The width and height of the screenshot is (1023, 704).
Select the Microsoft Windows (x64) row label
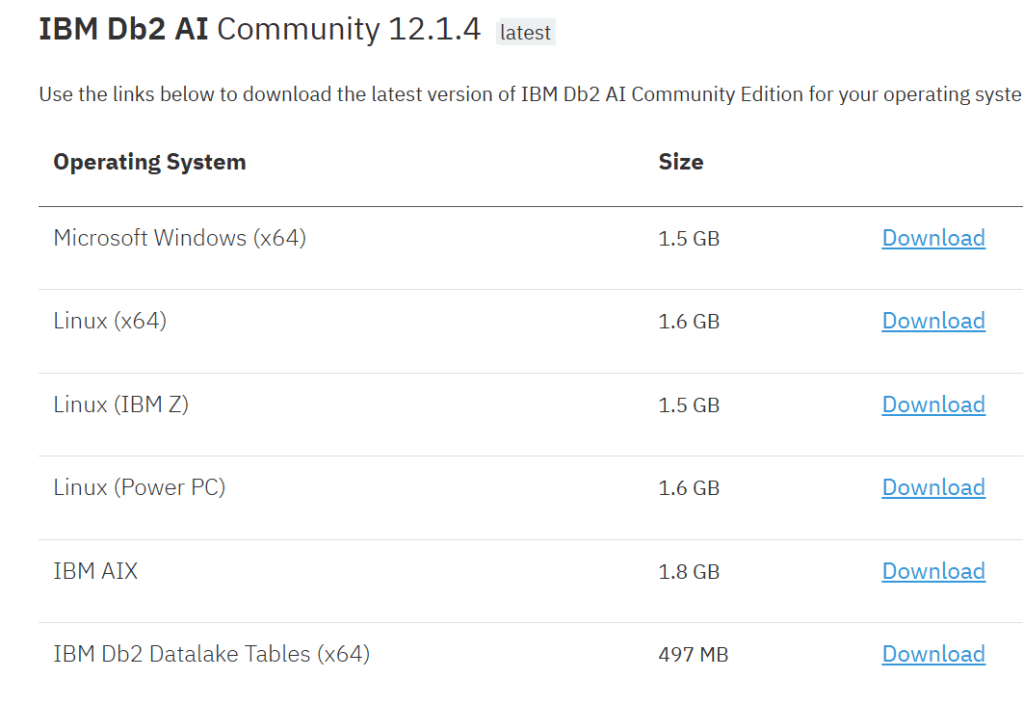179,238
